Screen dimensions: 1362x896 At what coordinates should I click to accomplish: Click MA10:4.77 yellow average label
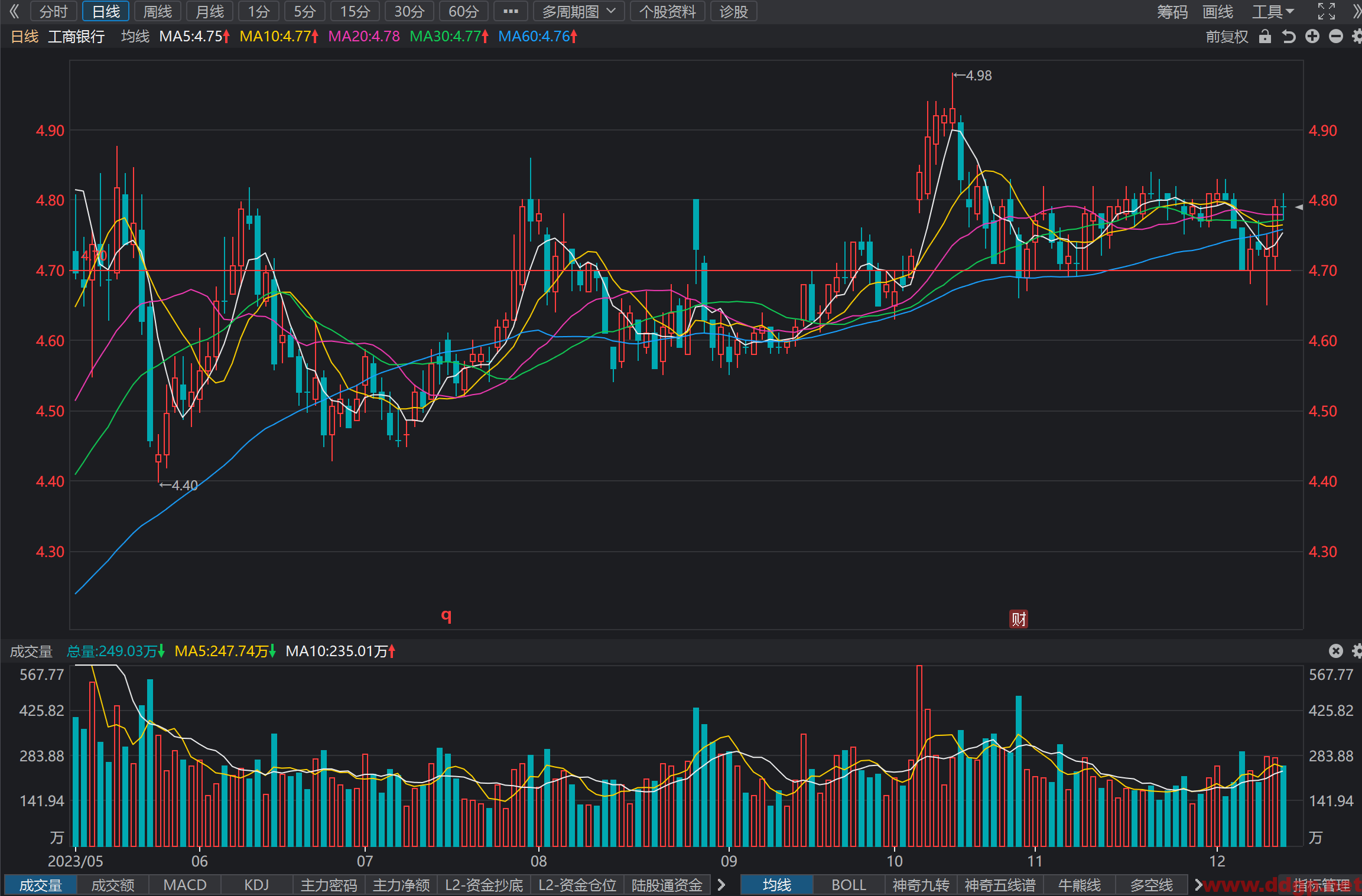pos(279,37)
